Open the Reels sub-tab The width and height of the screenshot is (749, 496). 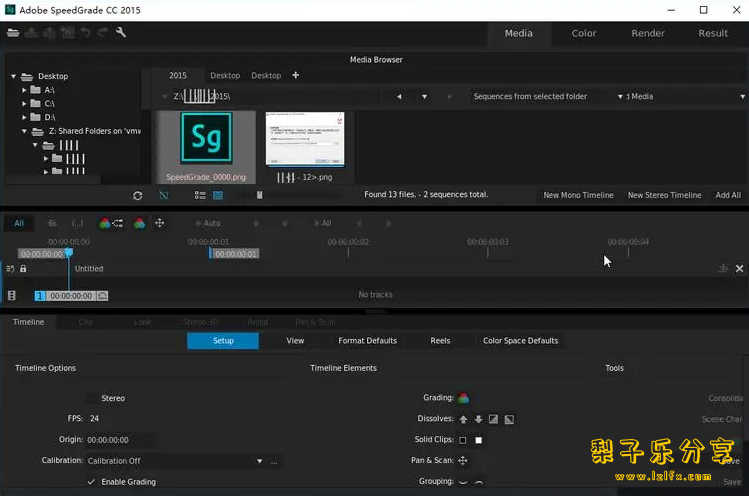[440, 341]
